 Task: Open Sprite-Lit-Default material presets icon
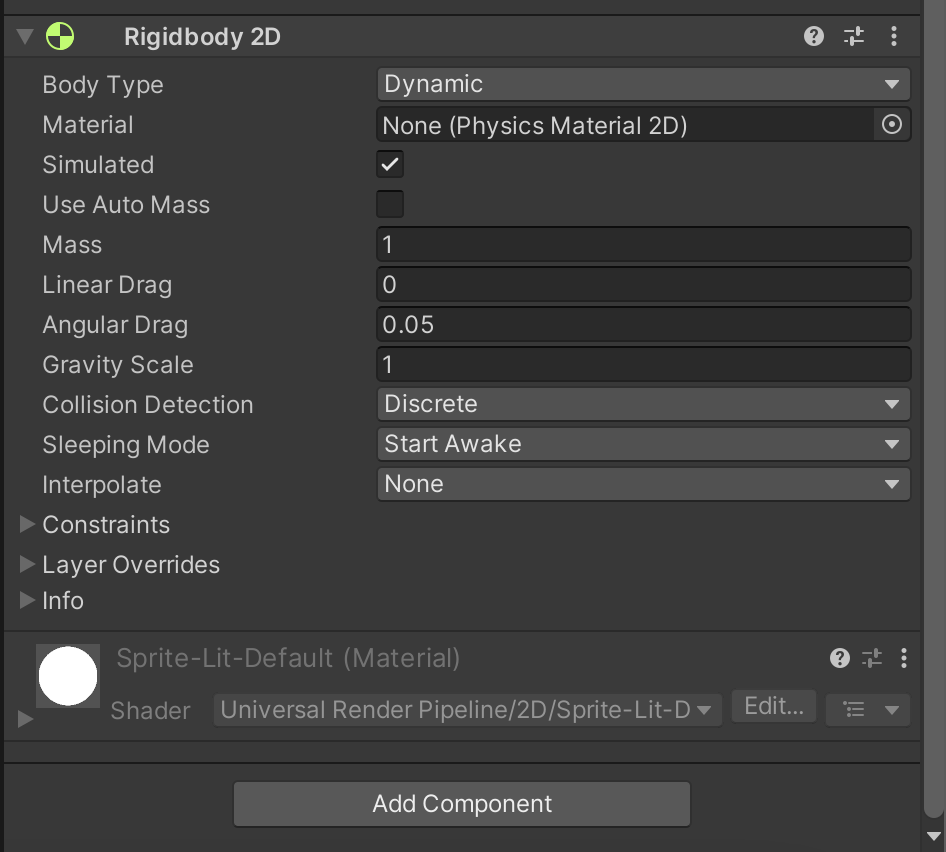click(872, 658)
